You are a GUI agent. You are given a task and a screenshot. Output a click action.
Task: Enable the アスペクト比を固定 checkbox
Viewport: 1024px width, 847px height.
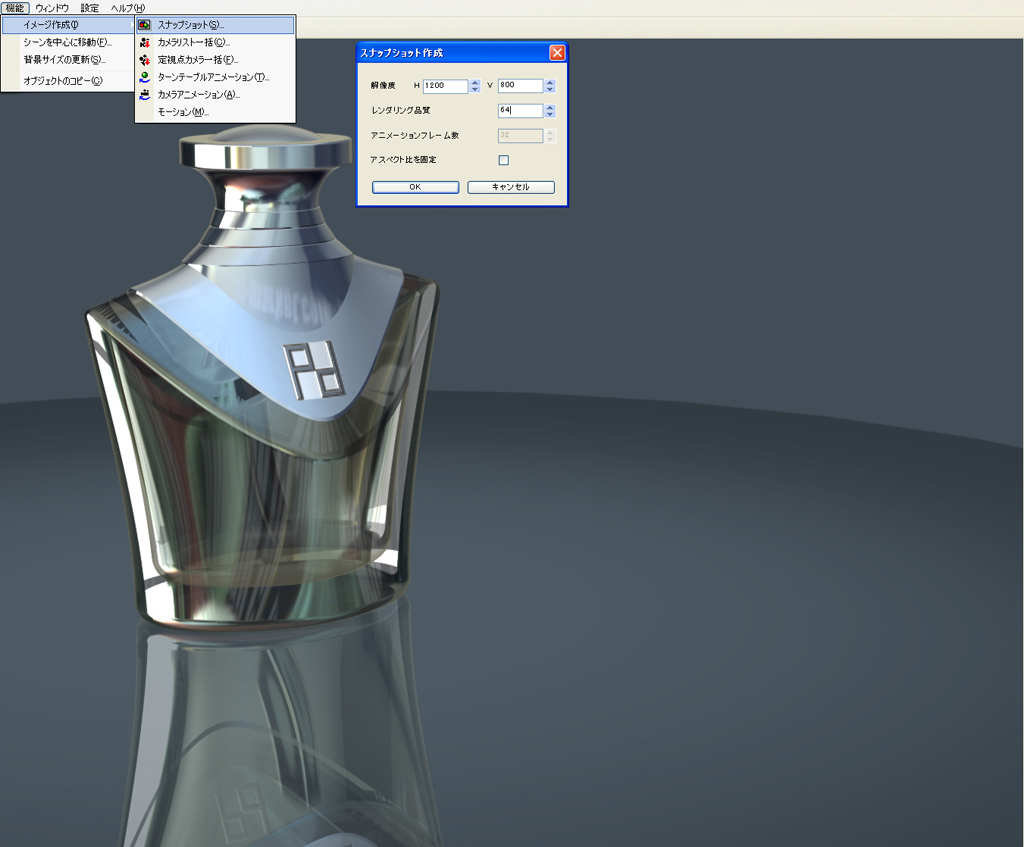503,160
